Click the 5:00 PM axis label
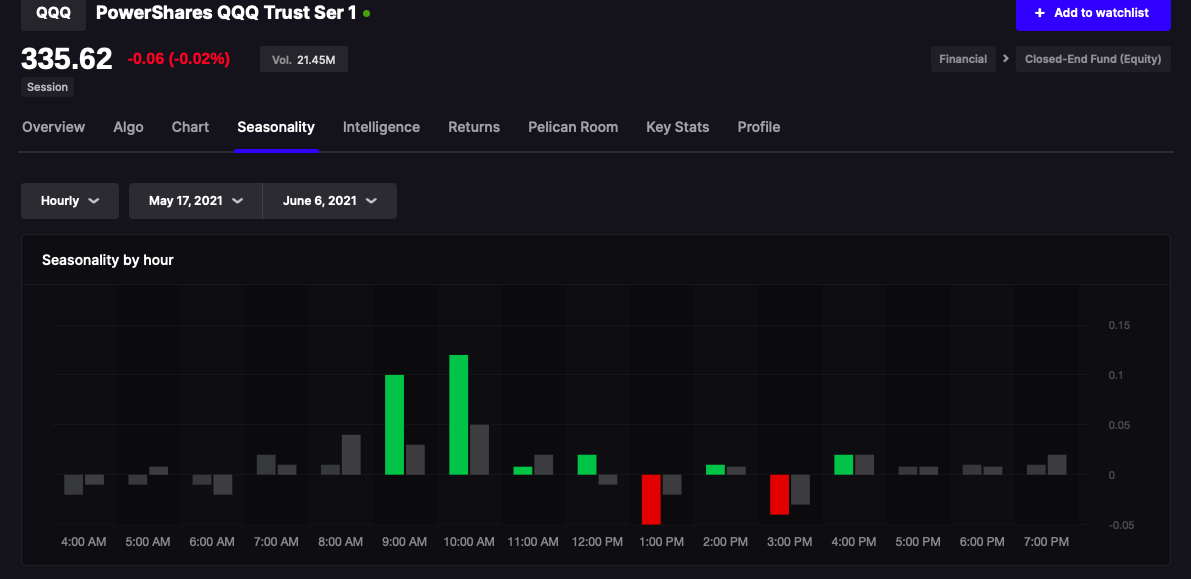 918,542
